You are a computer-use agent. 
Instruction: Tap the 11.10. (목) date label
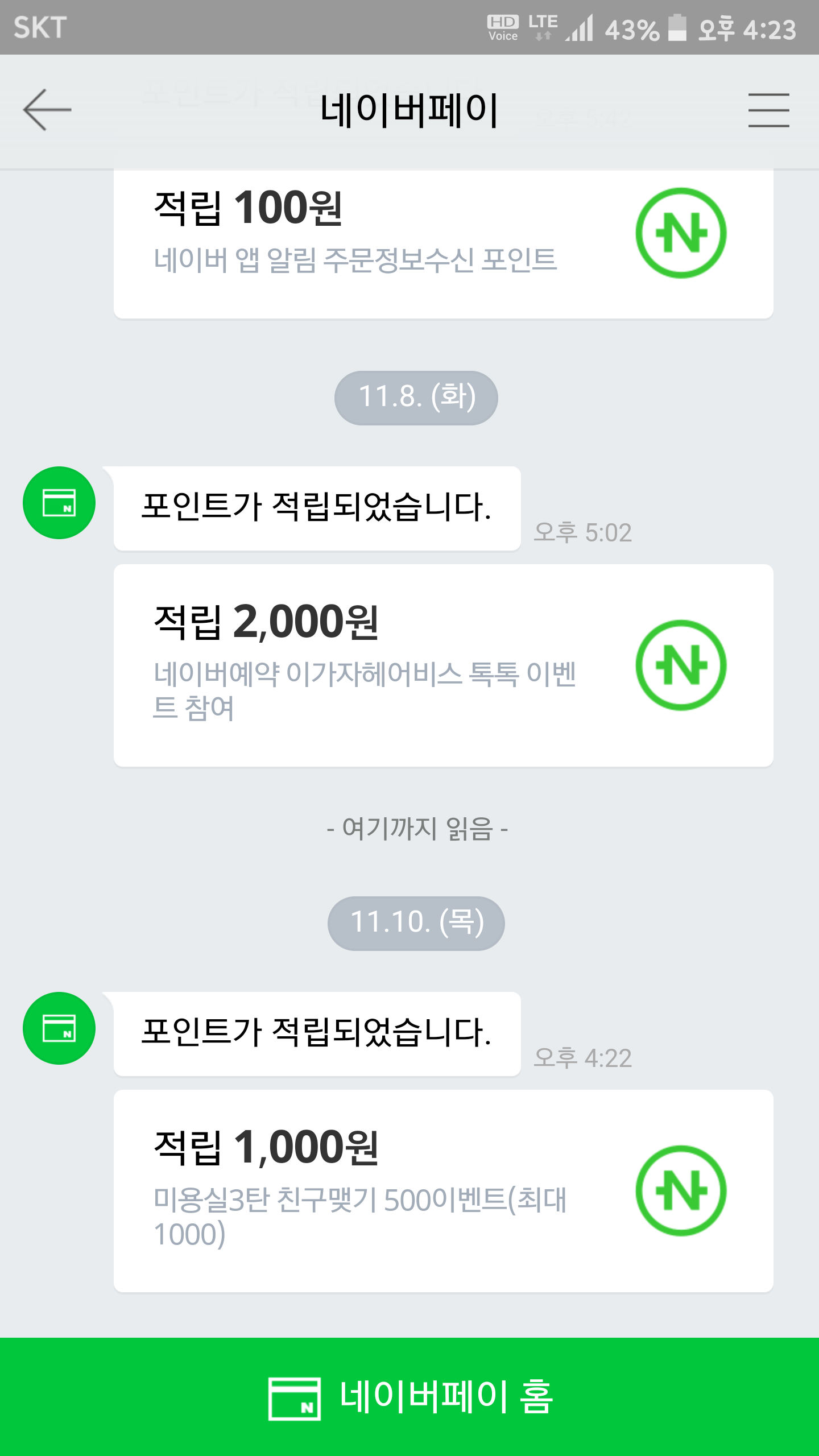(x=416, y=923)
